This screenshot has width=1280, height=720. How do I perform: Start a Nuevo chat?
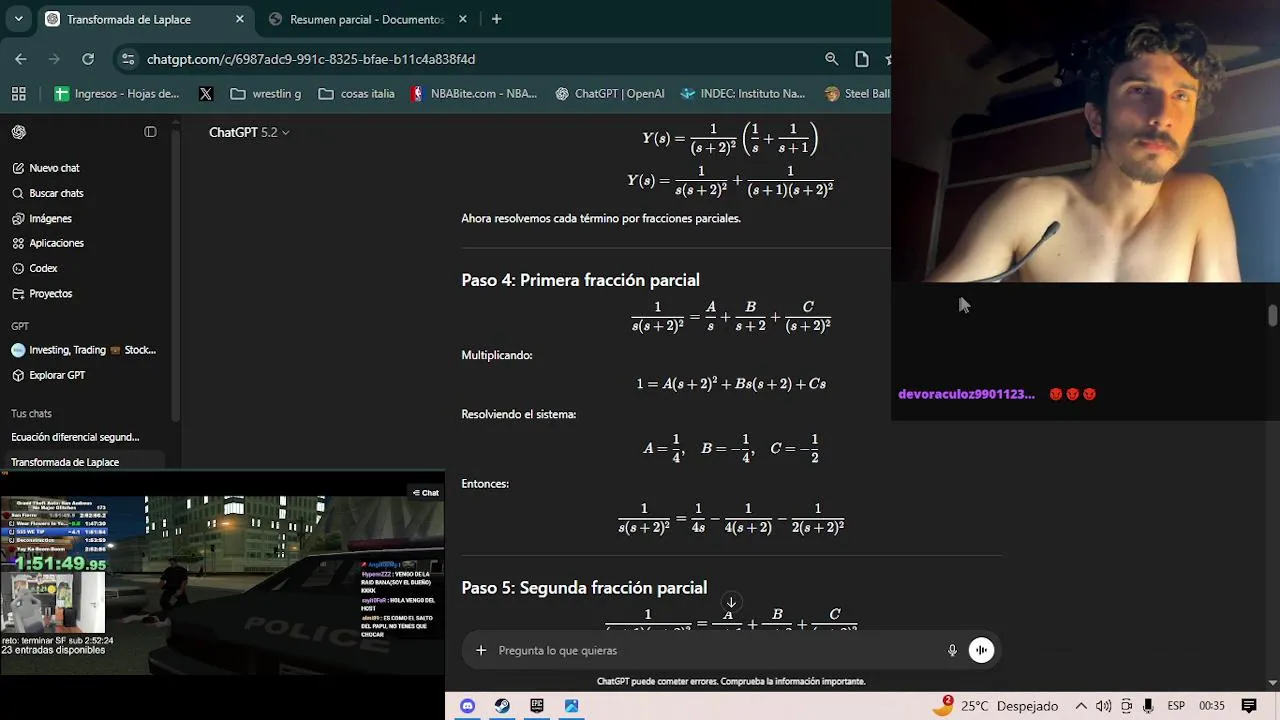[x=88, y=168]
